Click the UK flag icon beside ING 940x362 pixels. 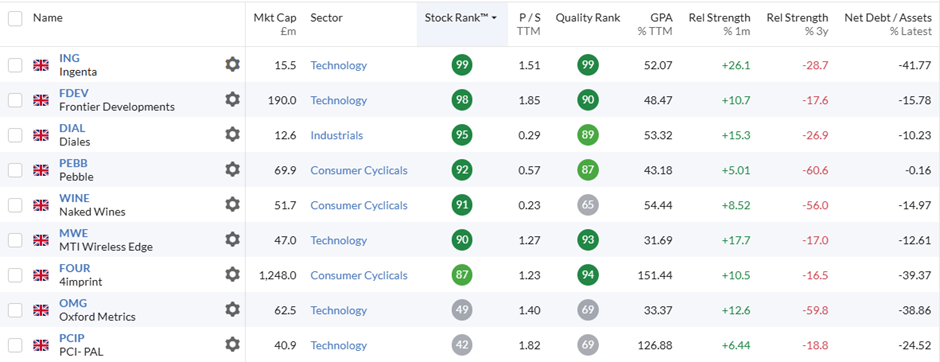pyautogui.click(x=41, y=65)
